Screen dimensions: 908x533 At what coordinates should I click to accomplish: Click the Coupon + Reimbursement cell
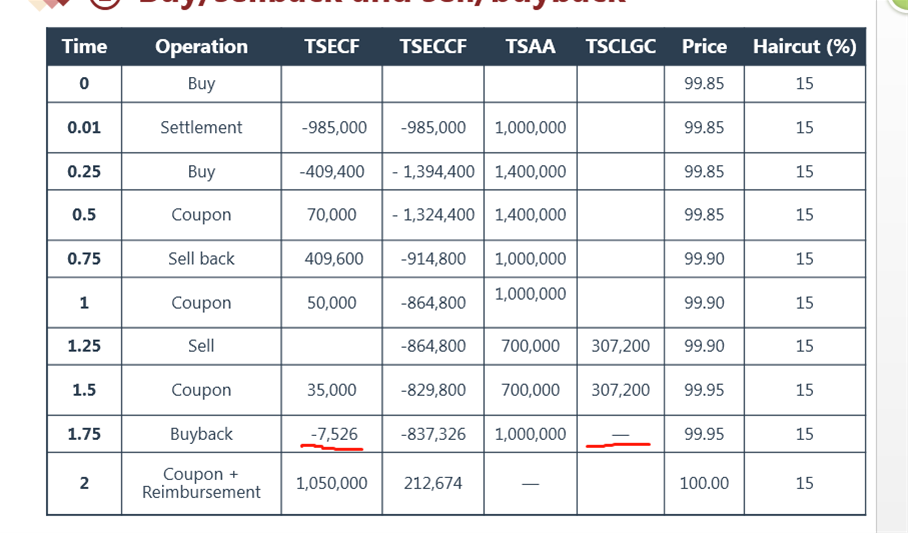[202, 483]
